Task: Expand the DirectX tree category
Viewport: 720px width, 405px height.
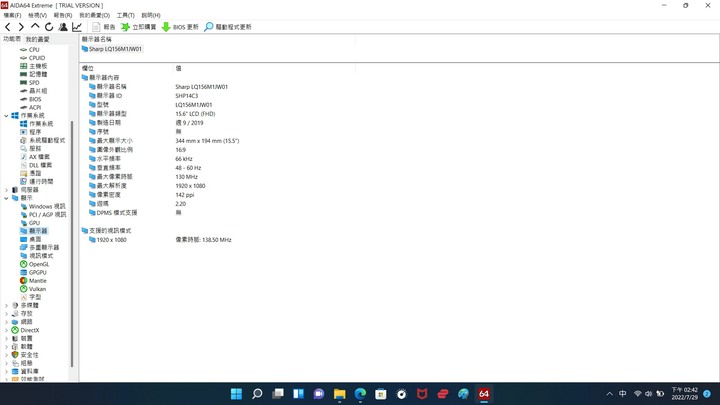Action: (x=6, y=330)
